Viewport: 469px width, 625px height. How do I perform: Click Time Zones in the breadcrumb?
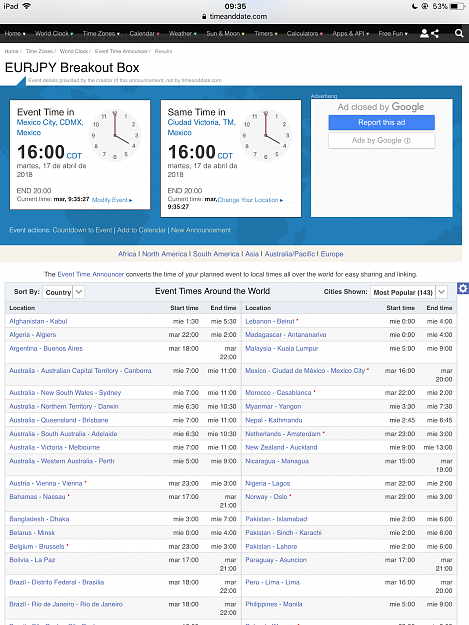coord(39,51)
